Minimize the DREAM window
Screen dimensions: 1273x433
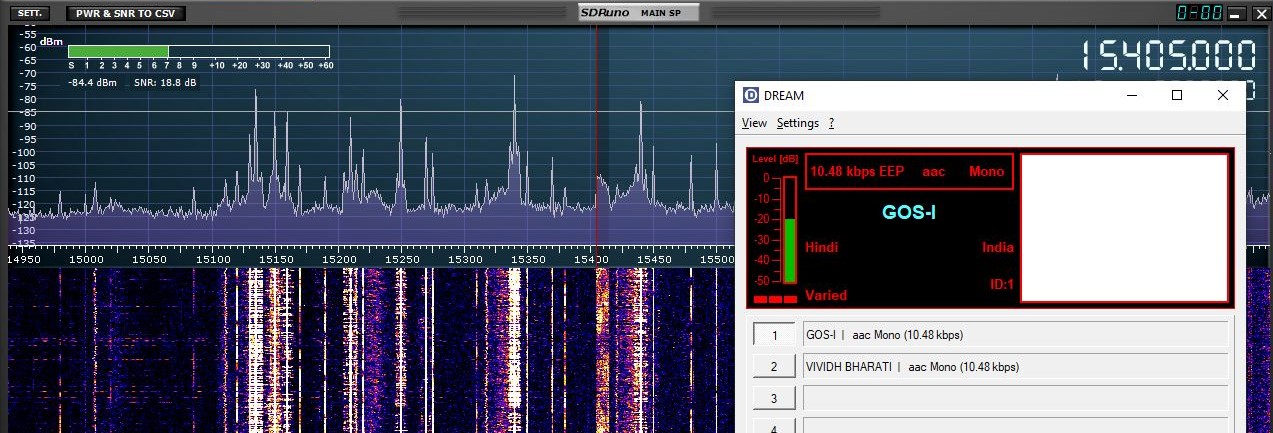click(x=1132, y=95)
